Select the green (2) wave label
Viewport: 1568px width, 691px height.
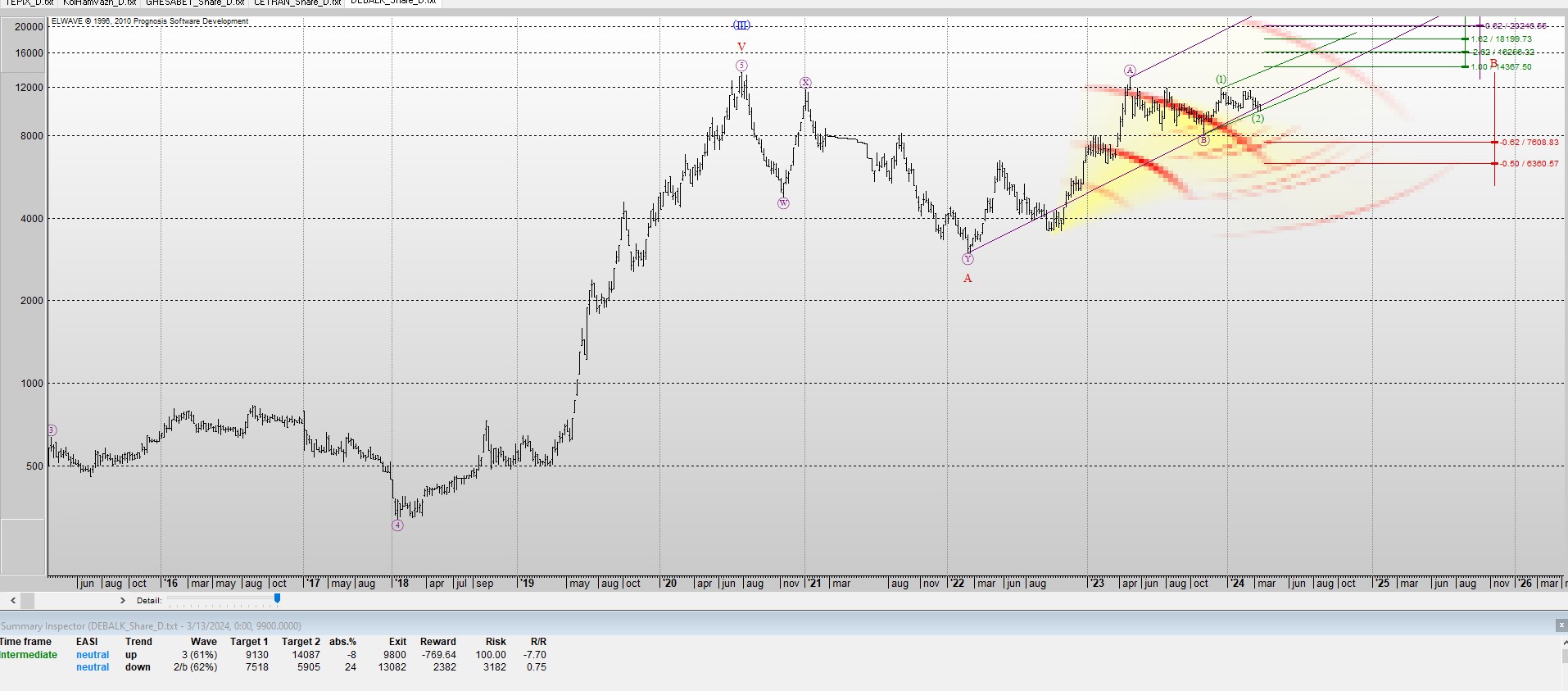click(1258, 119)
